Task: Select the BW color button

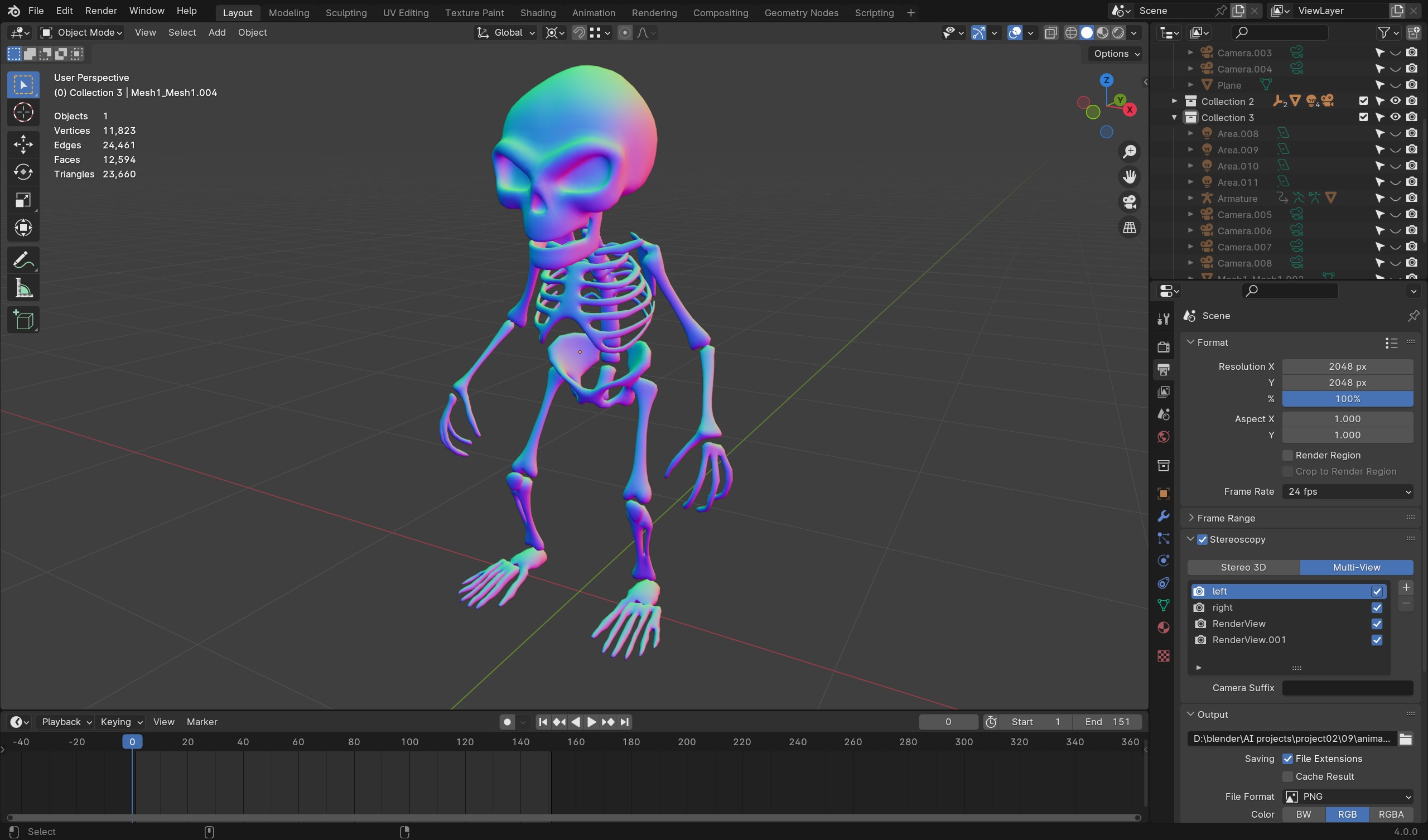Action: pyautogui.click(x=1304, y=814)
